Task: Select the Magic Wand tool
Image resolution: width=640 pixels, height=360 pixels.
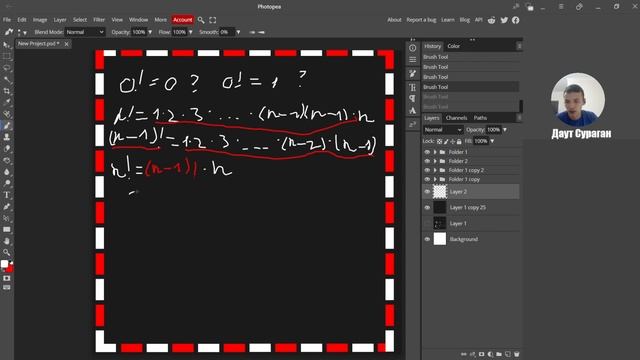Action: 7,80
